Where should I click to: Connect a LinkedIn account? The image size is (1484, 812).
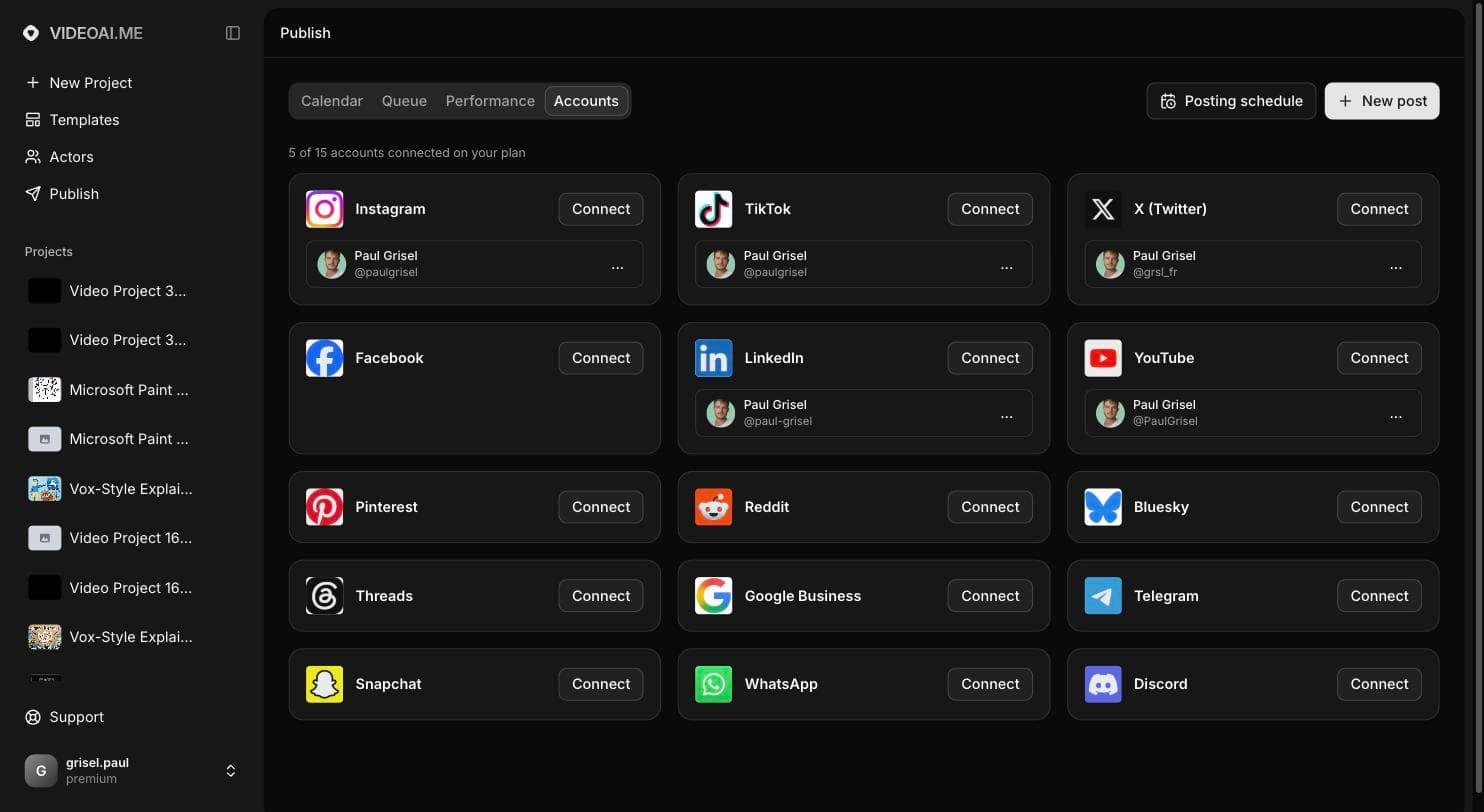990,358
